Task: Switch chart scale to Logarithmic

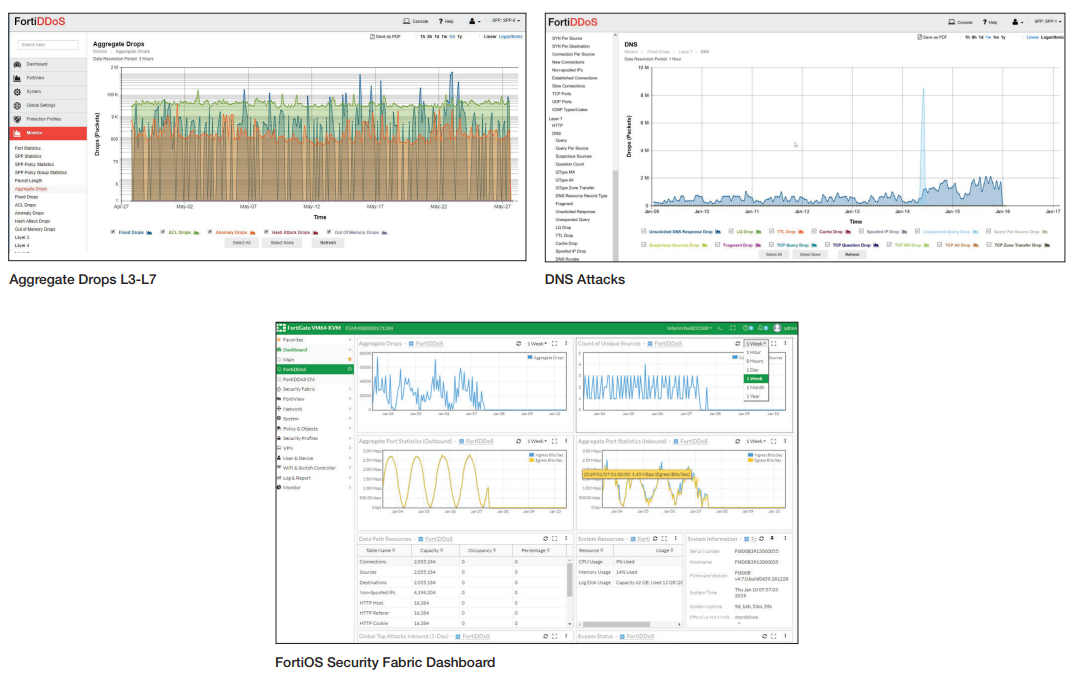Action: point(512,36)
